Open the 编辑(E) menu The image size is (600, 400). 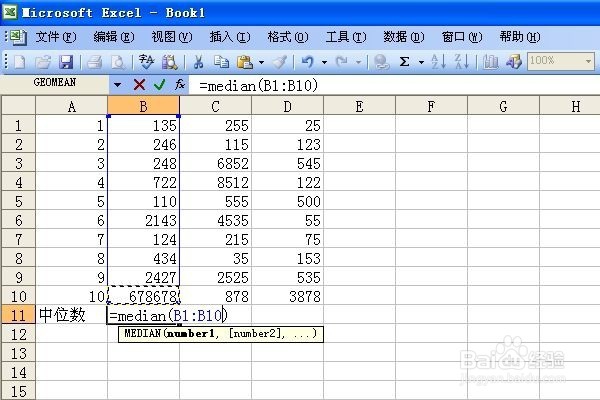coord(114,37)
